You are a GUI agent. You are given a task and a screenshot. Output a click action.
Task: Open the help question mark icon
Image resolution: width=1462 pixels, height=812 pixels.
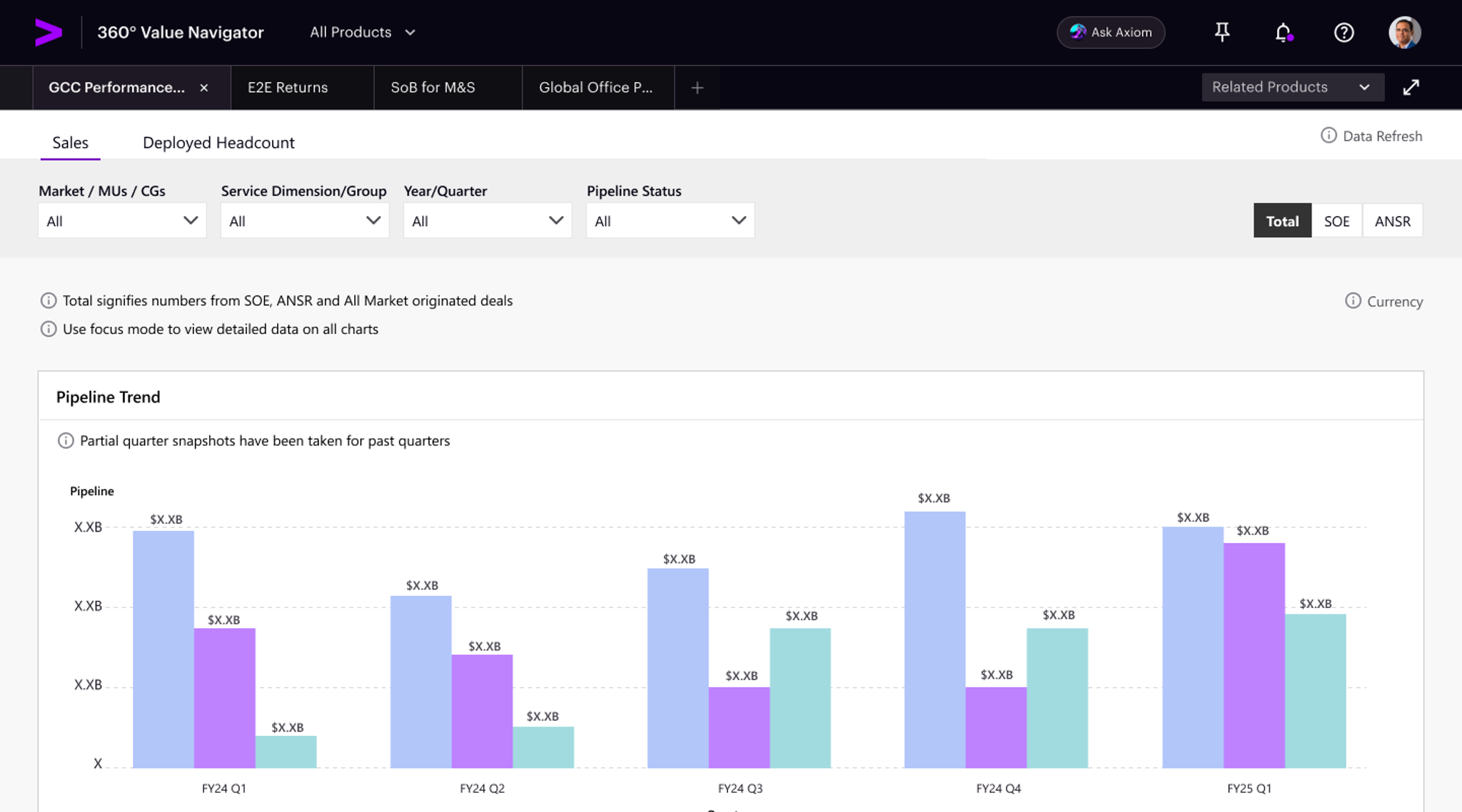tap(1343, 32)
